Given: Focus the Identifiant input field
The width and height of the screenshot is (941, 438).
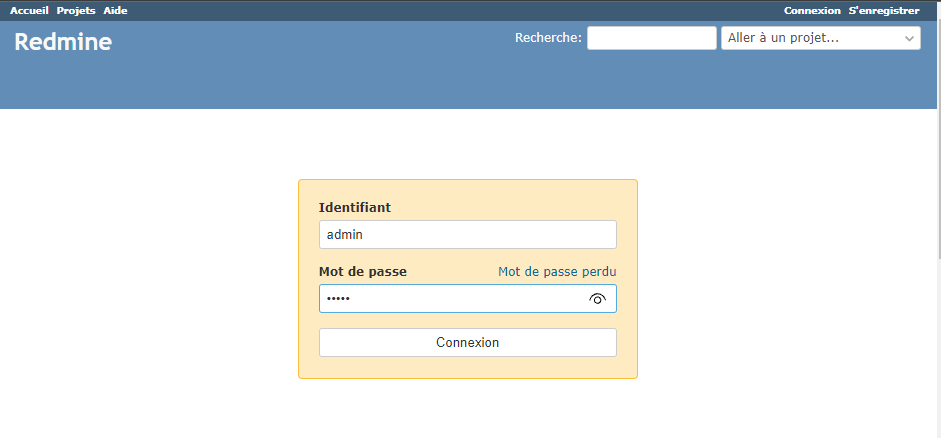Looking at the screenshot, I should 467,235.
